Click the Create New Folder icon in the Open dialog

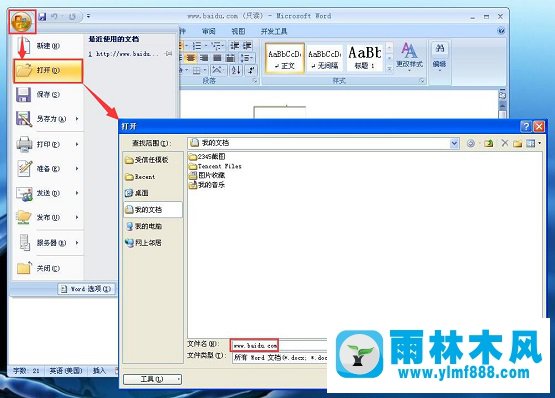pyautogui.click(x=518, y=143)
